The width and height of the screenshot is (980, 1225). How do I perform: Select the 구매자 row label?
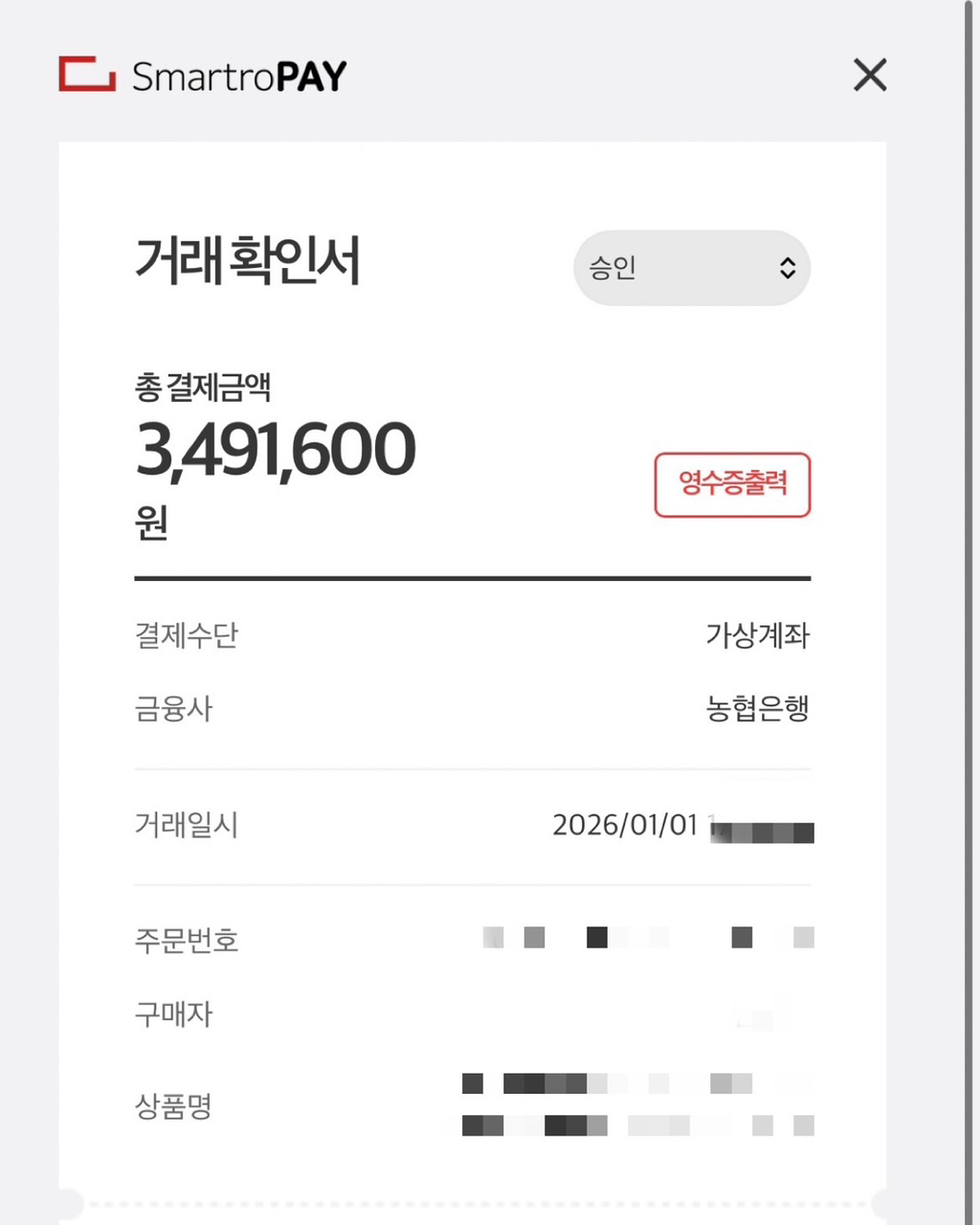pos(173,1014)
